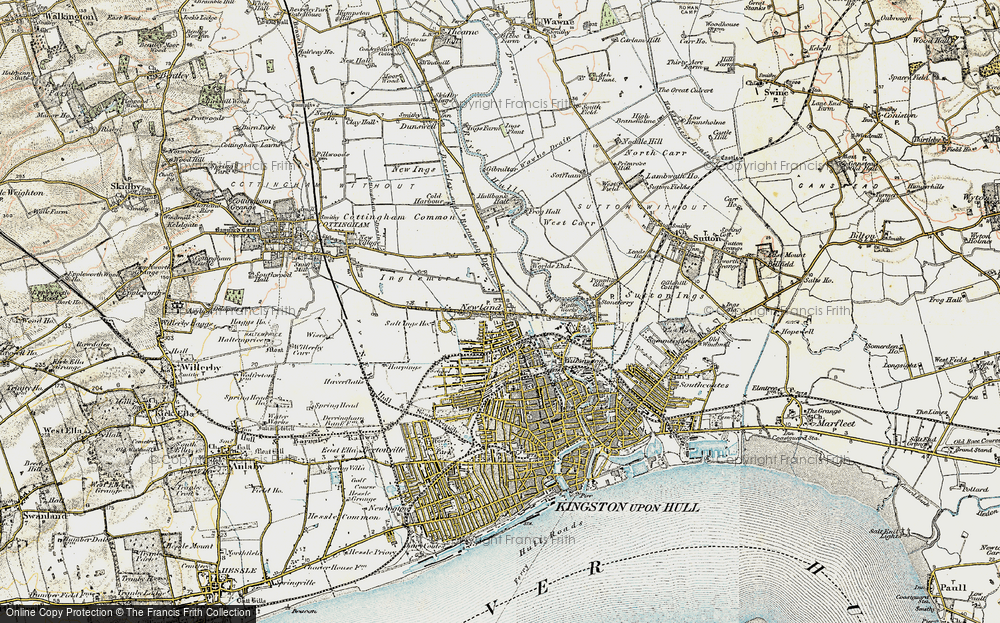Image resolution: width=1000 pixels, height=623 pixels.
Task: Click the 'The Great Culvert' label
Action: (x=685, y=91)
